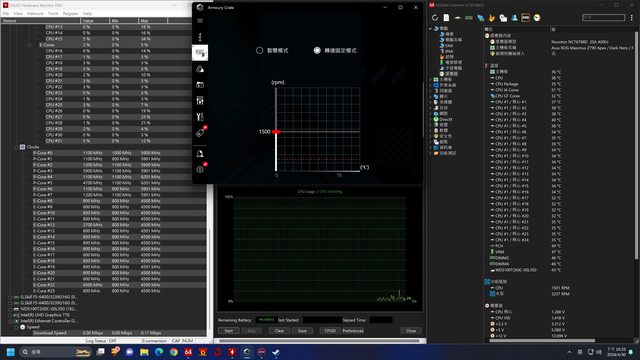Open the settings gear in Armoury Crate sidebar
The height and width of the screenshot is (360, 640).
tap(200, 169)
